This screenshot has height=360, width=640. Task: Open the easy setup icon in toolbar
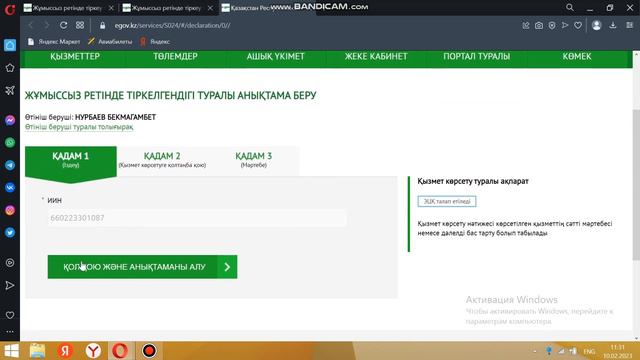click(x=629, y=25)
